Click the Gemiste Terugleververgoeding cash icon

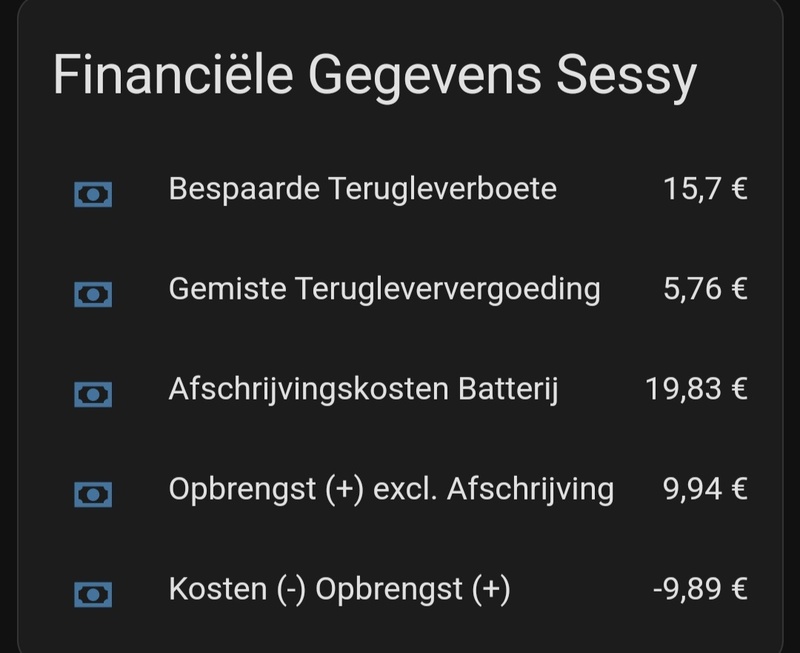click(93, 294)
